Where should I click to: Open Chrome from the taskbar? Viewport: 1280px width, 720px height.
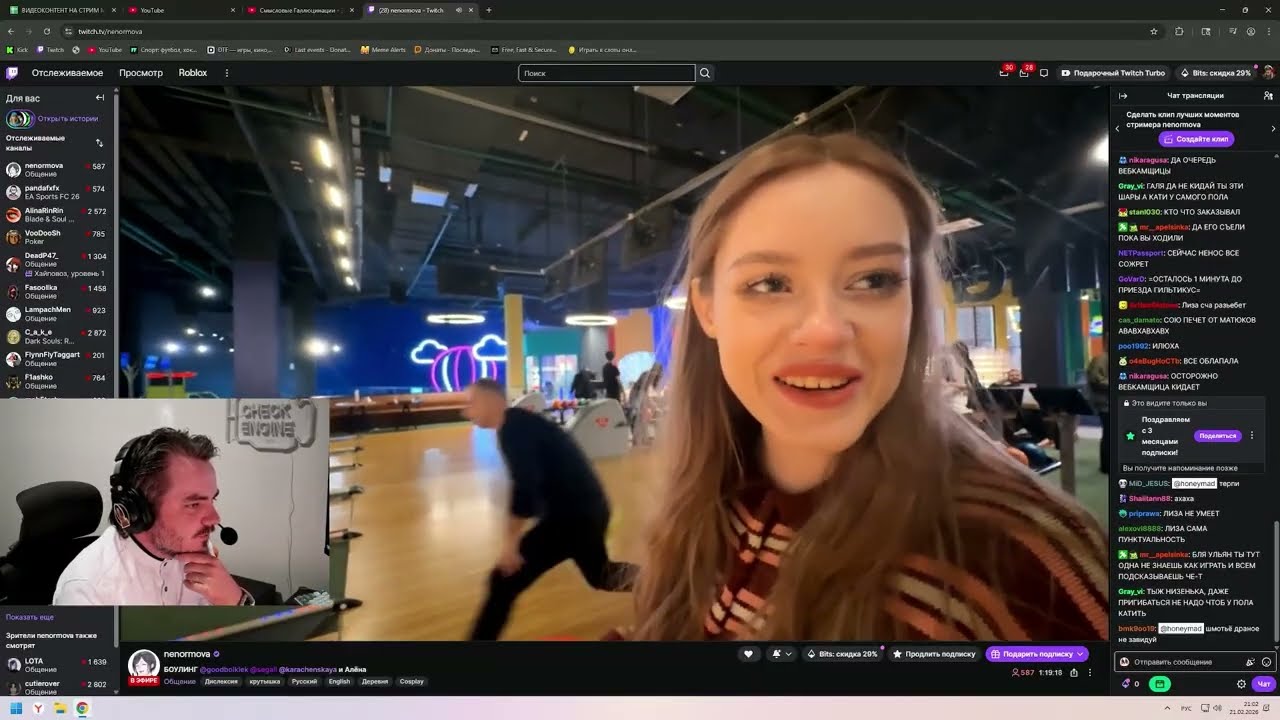pyautogui.click(x=82, y=708)
